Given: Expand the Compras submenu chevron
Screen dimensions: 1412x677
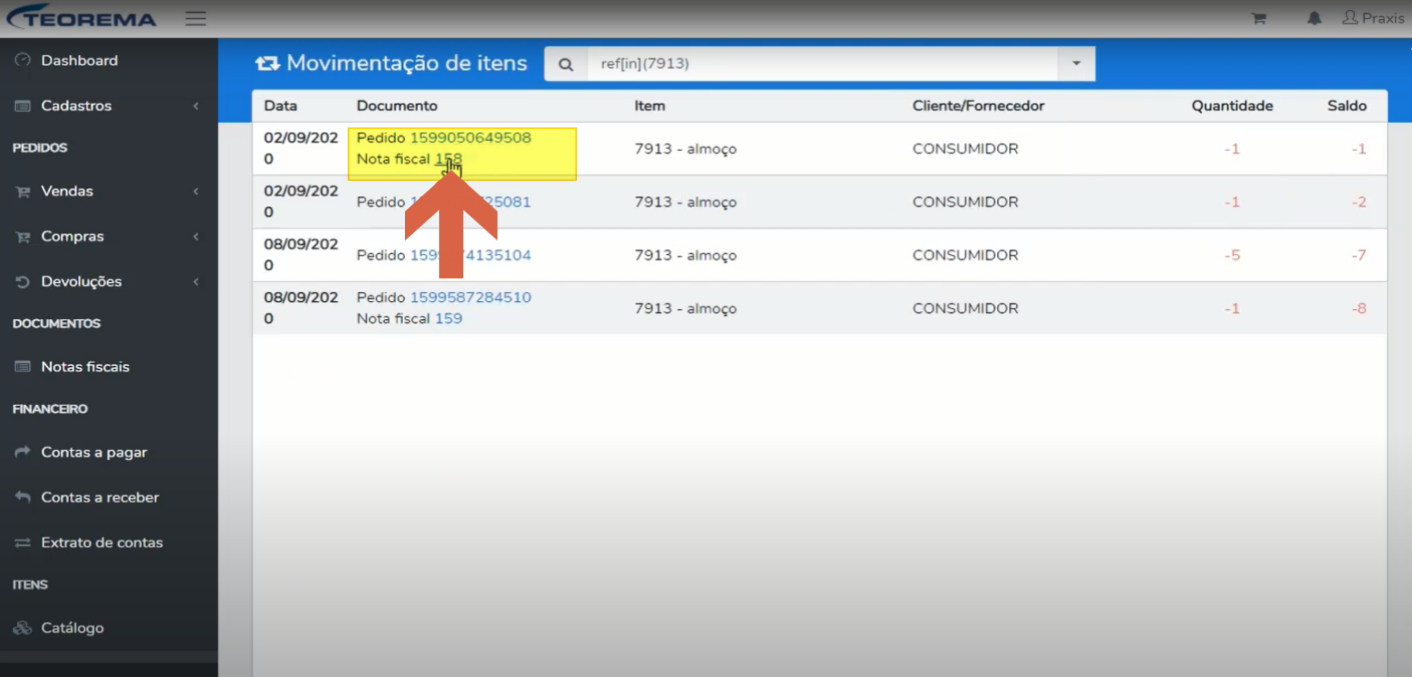Looking at the screenshot, I should coord(196,237).
